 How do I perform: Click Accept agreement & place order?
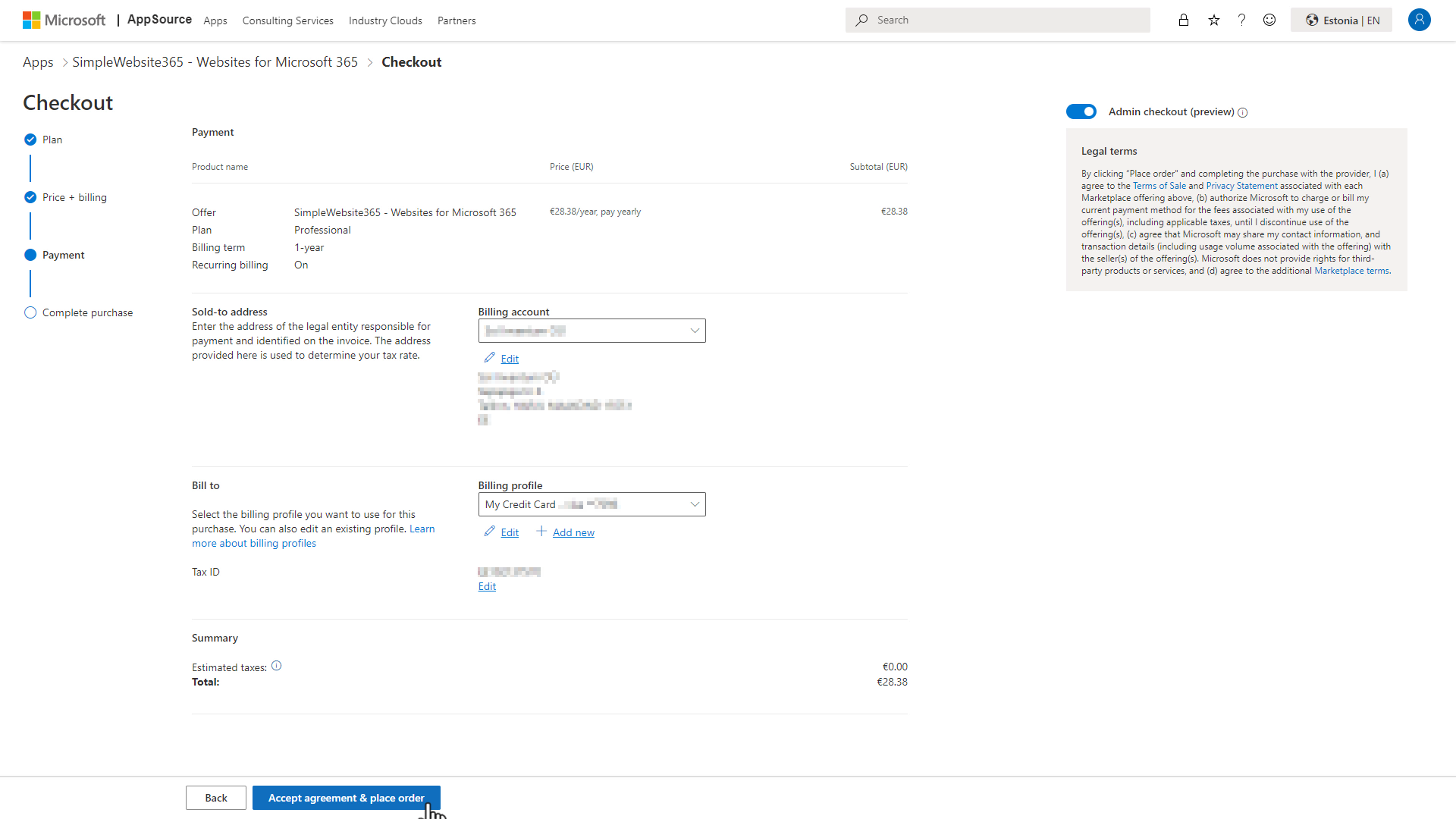click(347, 798)
